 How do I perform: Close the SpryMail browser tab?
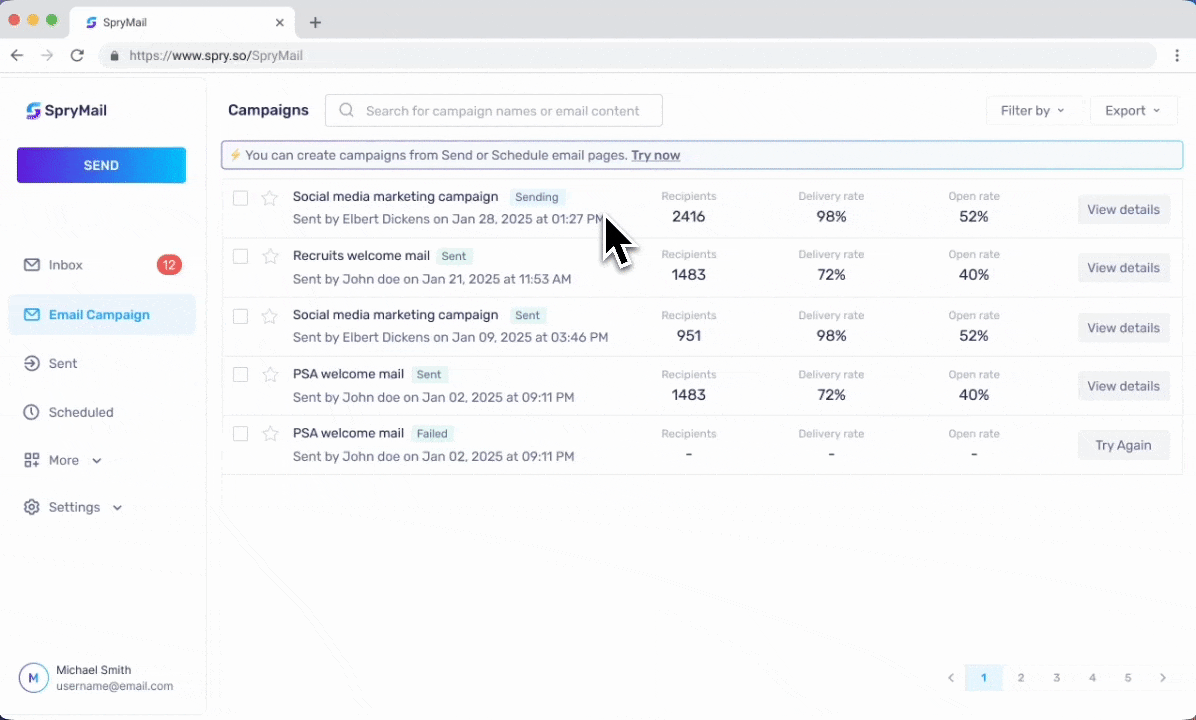pos(280,22)
